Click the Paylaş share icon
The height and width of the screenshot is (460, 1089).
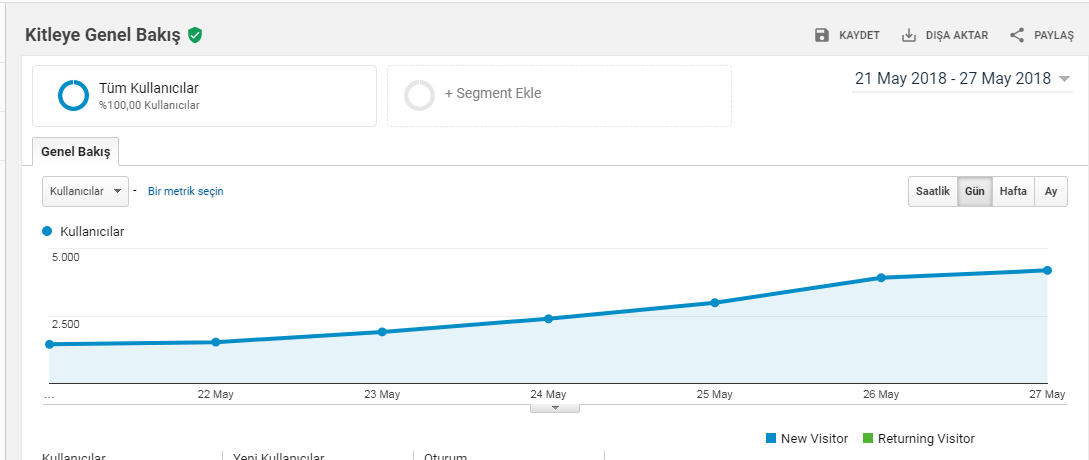pyautogui.click(x=1017, y=35)
